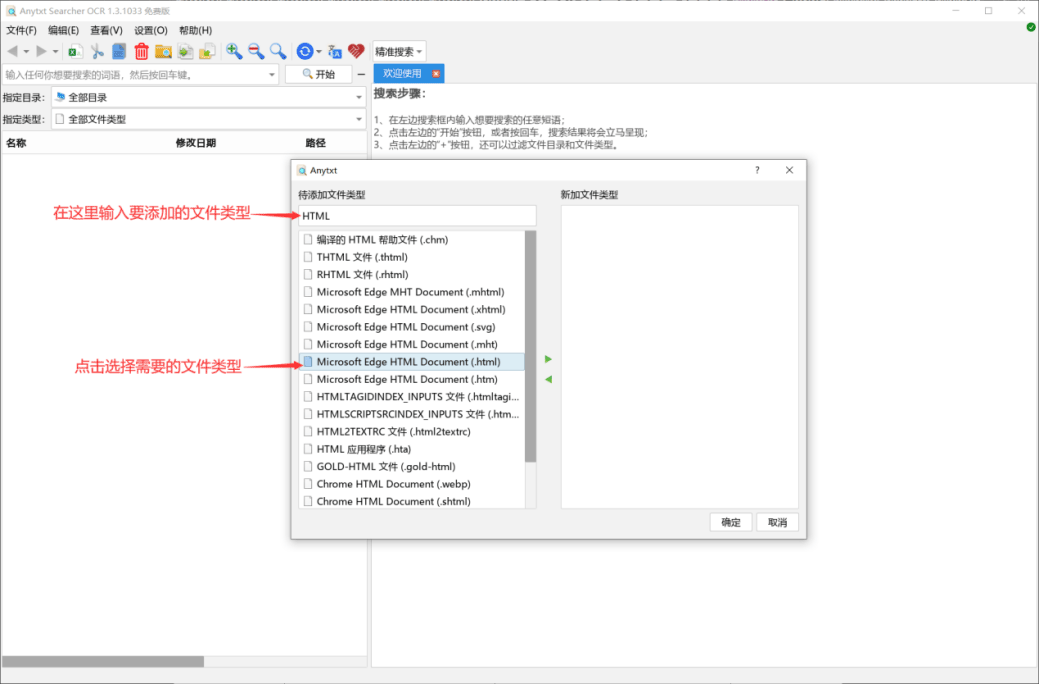This screenshot has height=684, width=1039.
Task: Open refresh icon dropdown arrow
Action: [x=319, y=52]
